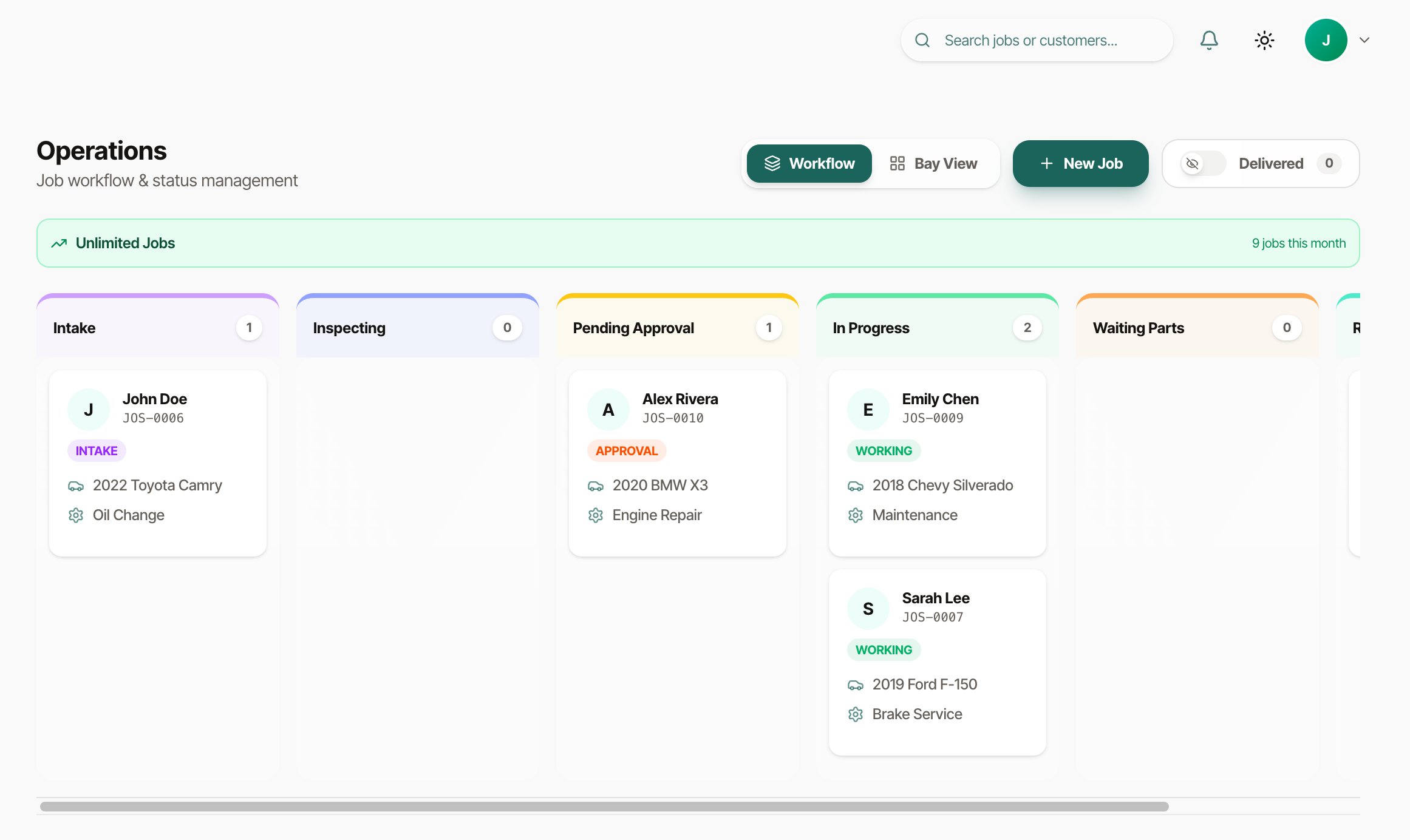Viewport: 1410px width, 840px height.
Task: Click the Pending Approval column header
Action: point(633,328)
